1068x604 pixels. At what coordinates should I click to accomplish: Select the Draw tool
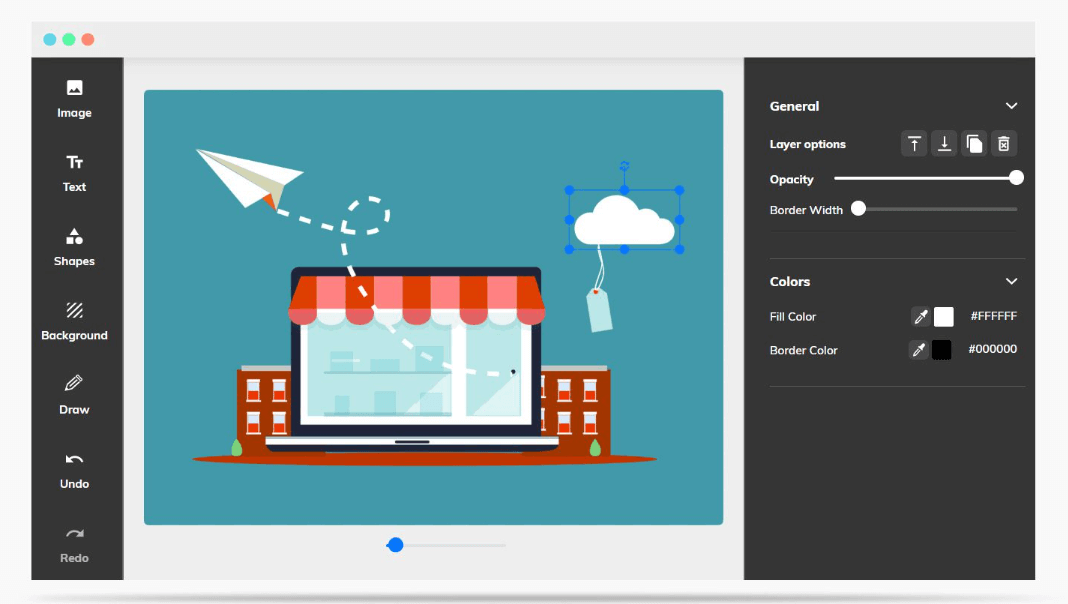coord(74,395)
